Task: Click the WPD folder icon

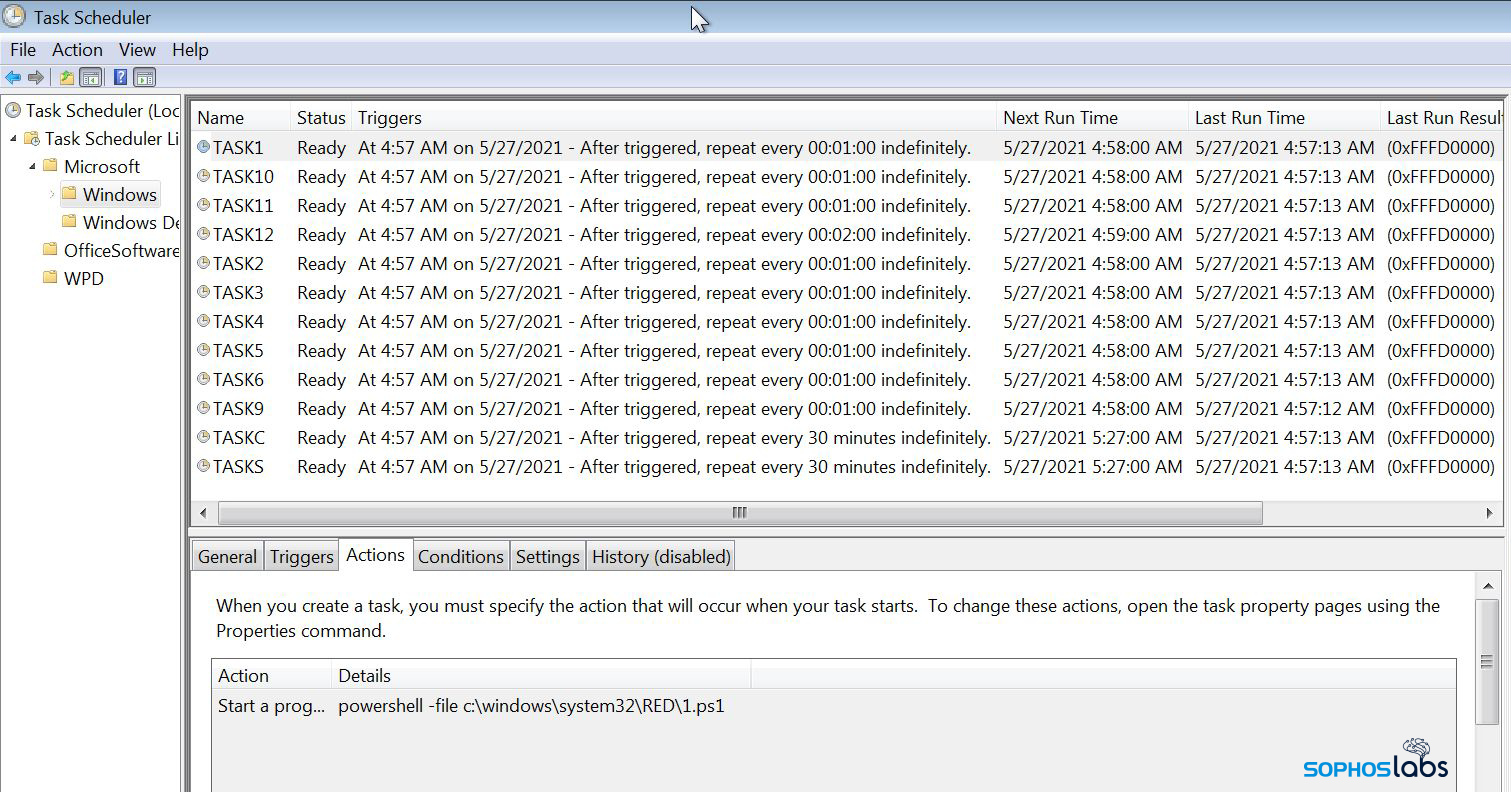Action: pos(50,278)
